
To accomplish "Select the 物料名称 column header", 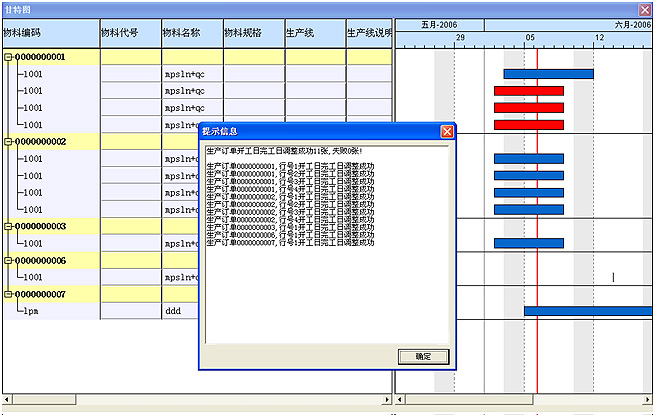I will click(x=193, y=33).
